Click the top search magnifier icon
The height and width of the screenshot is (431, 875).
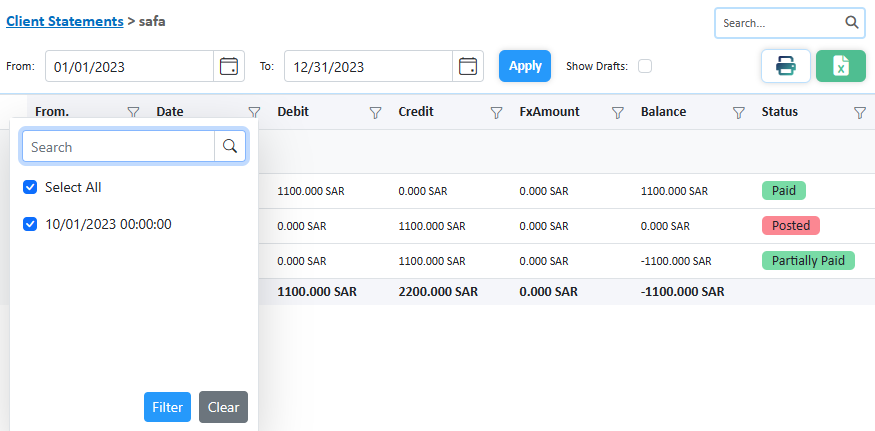(851, 22)
